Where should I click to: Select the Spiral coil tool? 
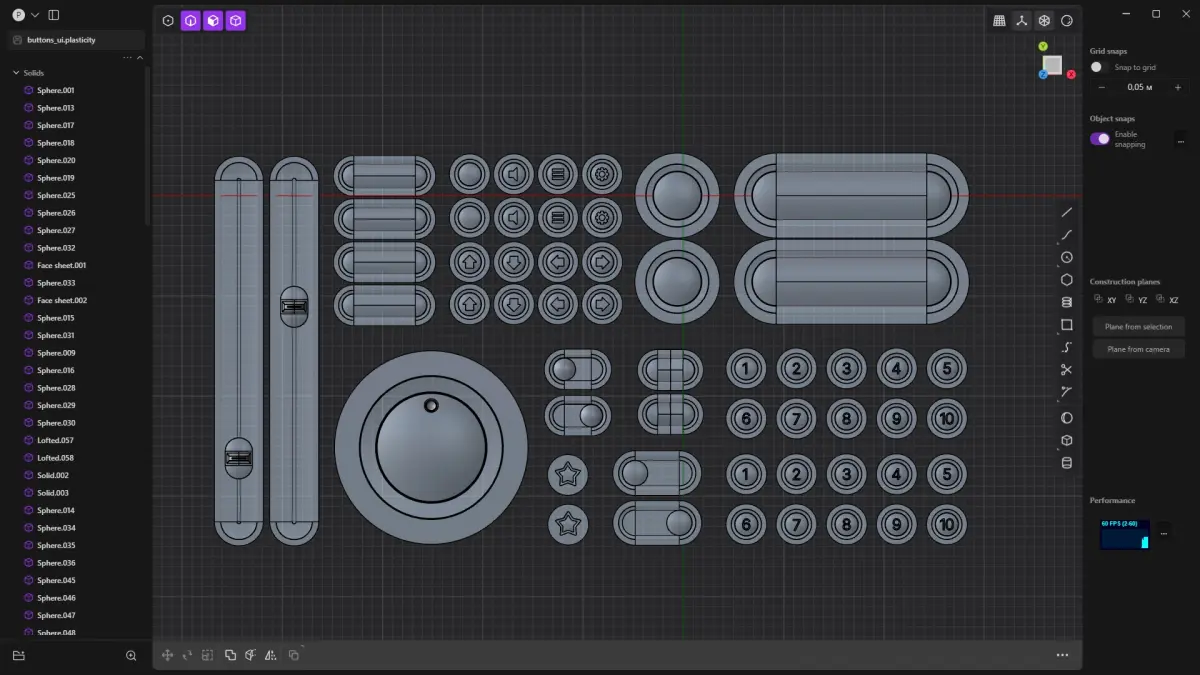(1067, 302)
